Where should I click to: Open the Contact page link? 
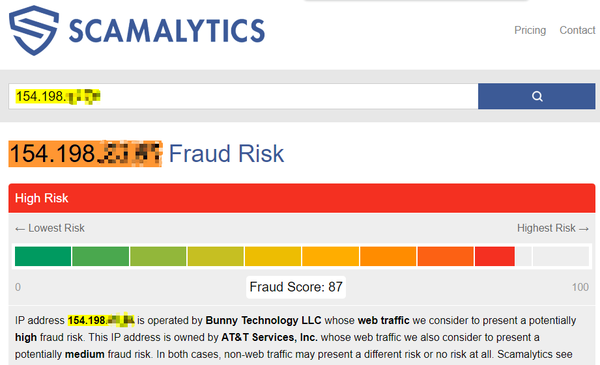pyautogui.click(x=577, y=30)
